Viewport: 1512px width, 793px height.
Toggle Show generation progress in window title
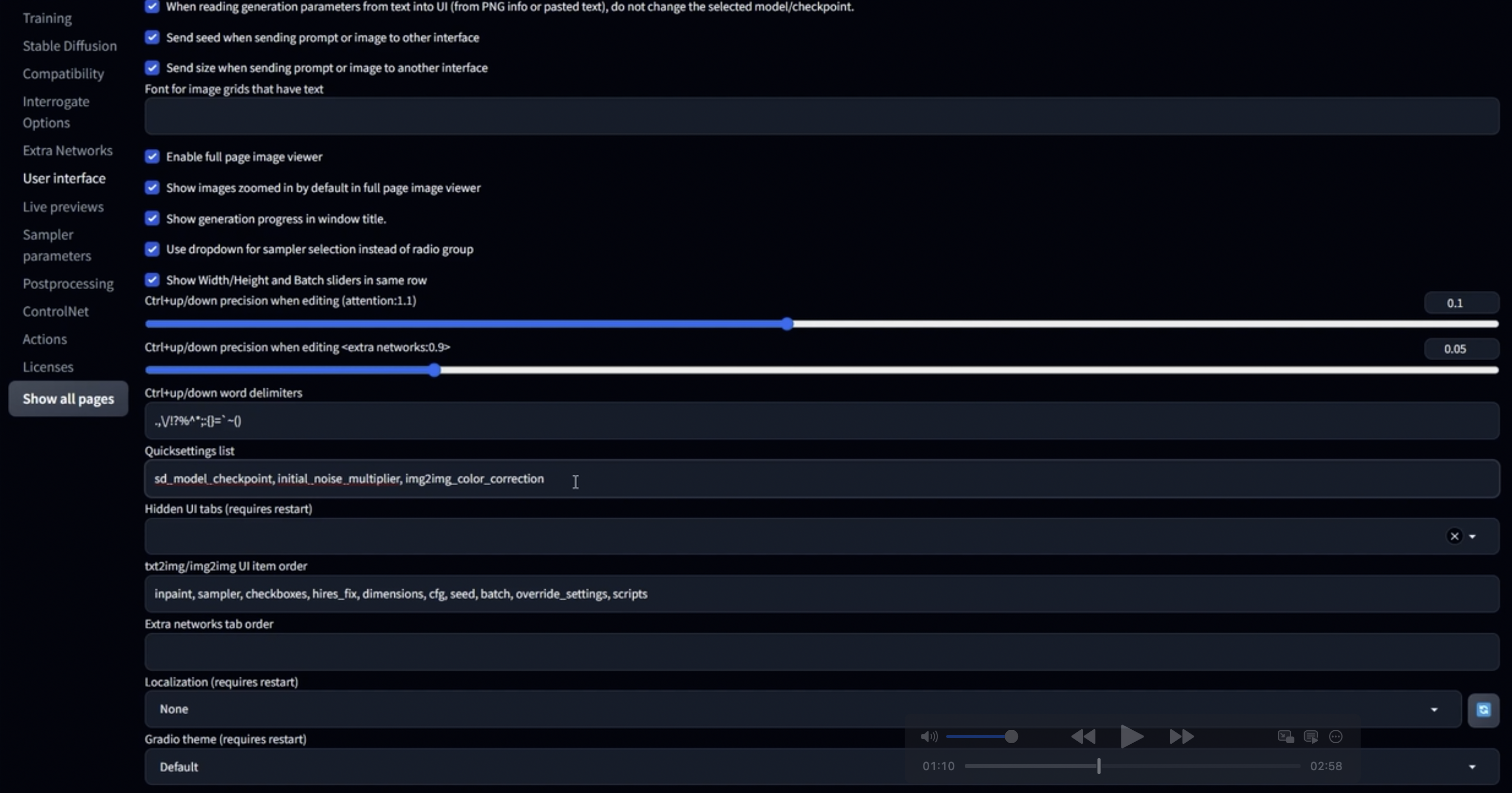152,218
